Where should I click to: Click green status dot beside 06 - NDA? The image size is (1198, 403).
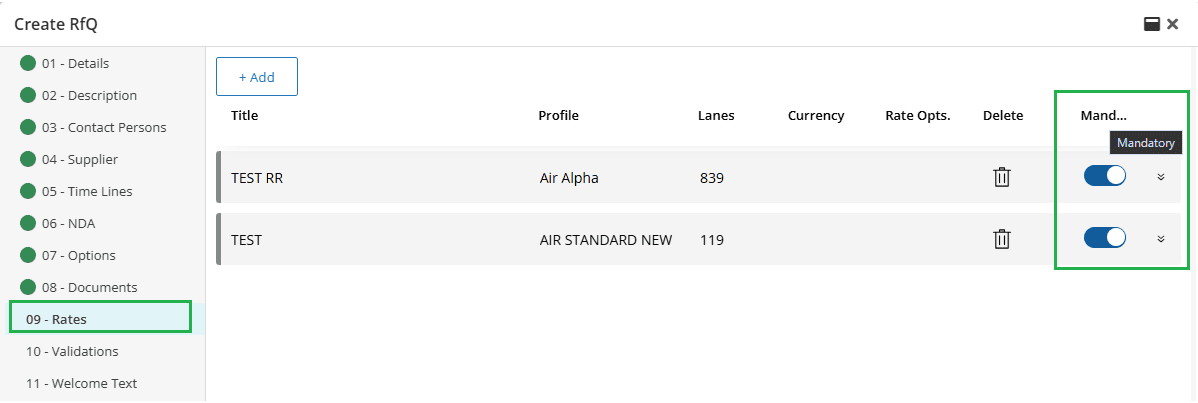tap(28, 223)
